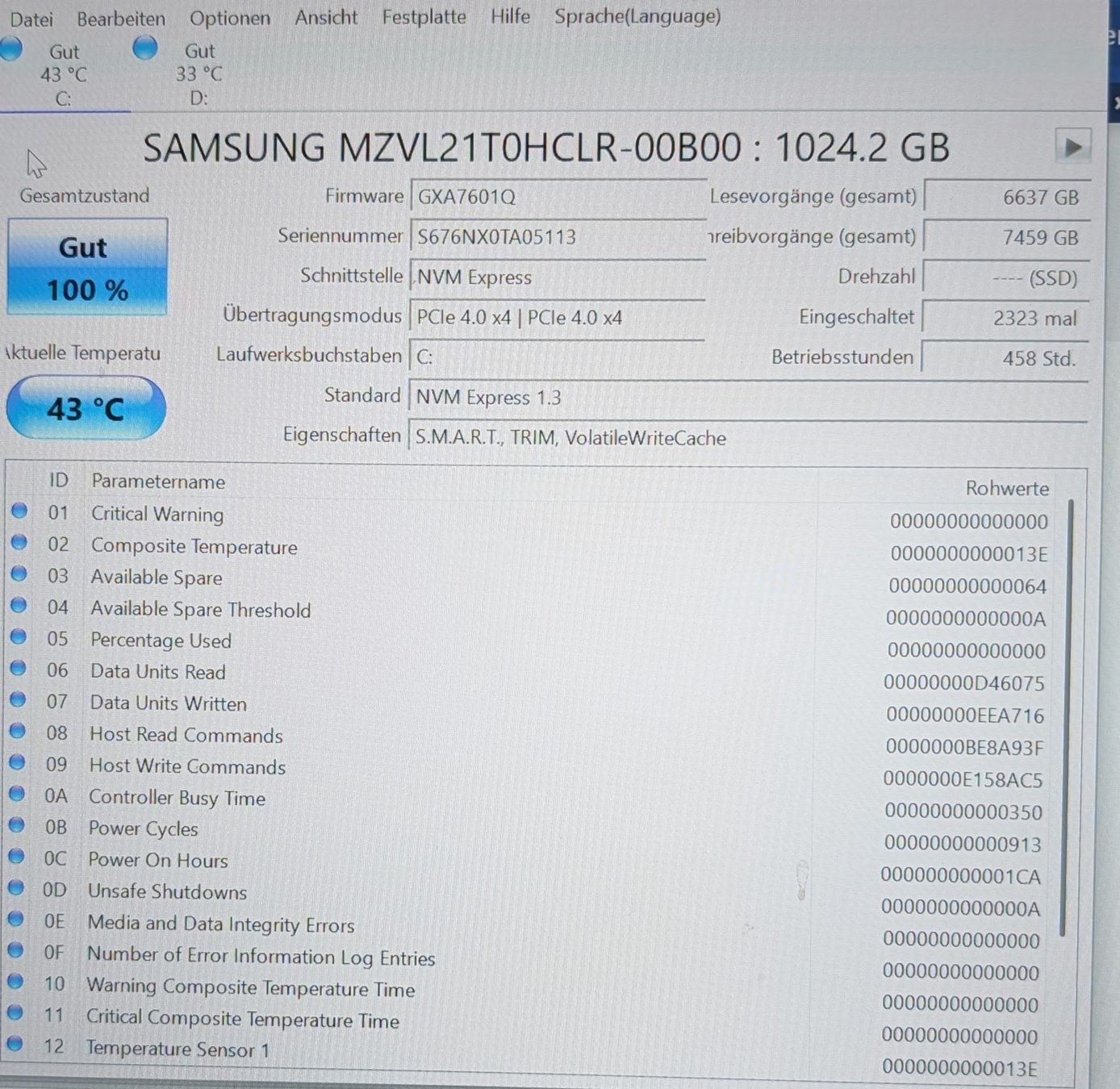This screenshot has width=1120, height=1089.
Task: Select the Critical Warning parameter name
Action: coord(157,514)
